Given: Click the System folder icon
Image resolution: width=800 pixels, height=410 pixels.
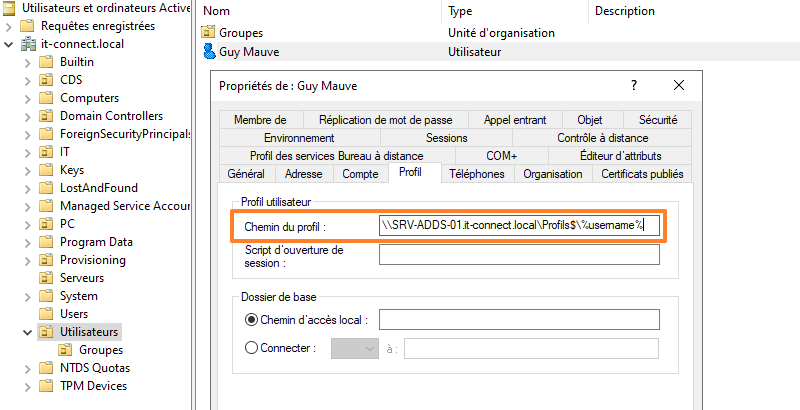Looking at the screenshot, I should [x=46, y=296].
